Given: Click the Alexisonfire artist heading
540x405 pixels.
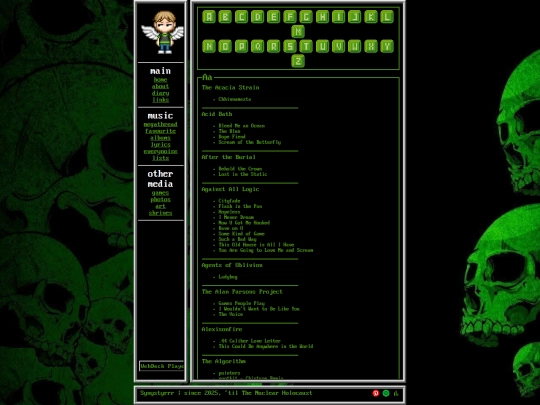Looking at the screenshot, I should (x=222, y=329).
